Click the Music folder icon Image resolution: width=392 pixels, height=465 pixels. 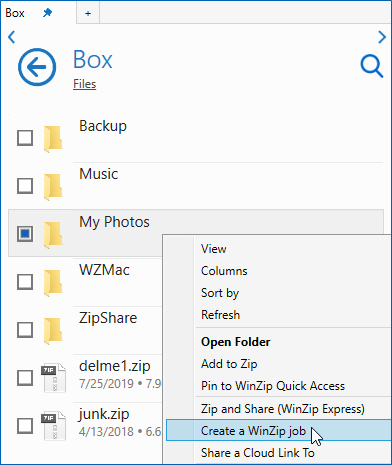click(53, 187)
